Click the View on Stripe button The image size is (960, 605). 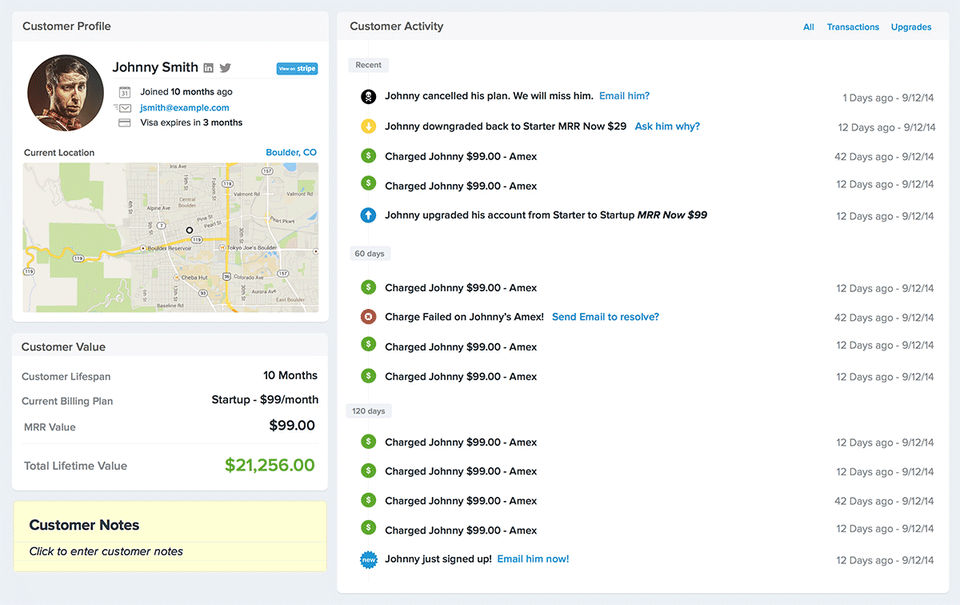tap(297, 69)
